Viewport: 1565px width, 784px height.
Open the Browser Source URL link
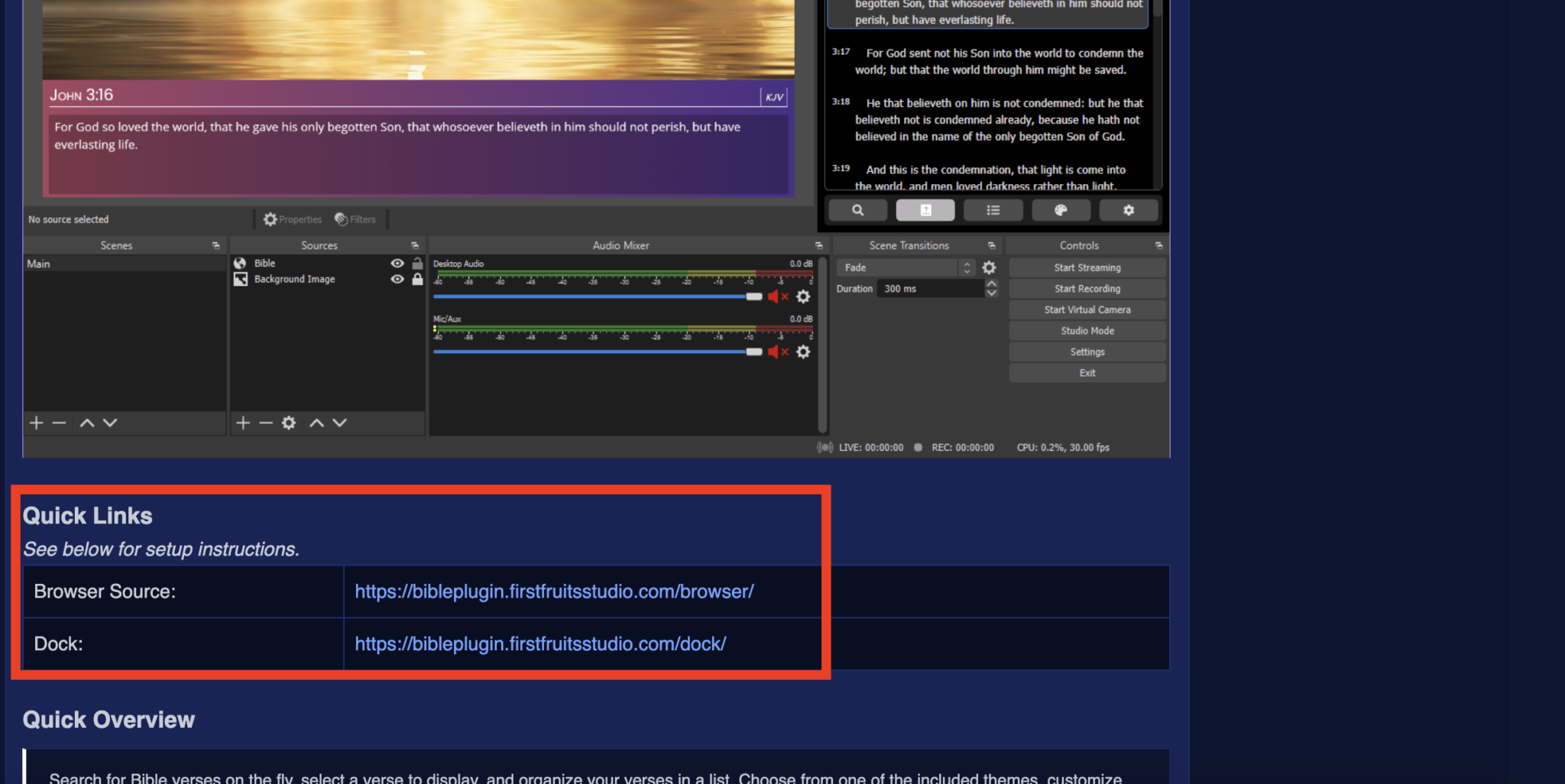[x=554, y=591]
